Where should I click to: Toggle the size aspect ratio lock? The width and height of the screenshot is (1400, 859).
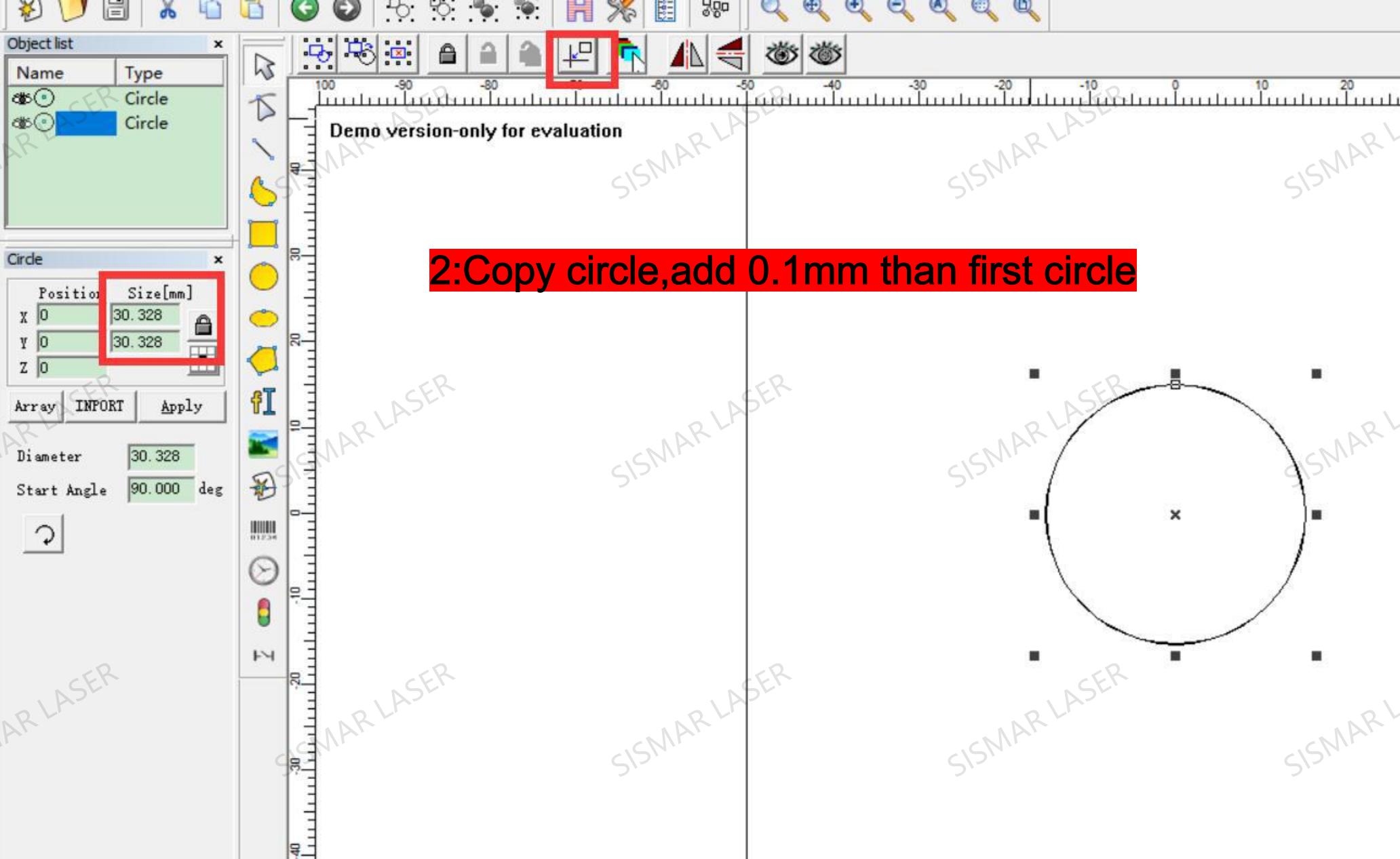coord(203,325)
